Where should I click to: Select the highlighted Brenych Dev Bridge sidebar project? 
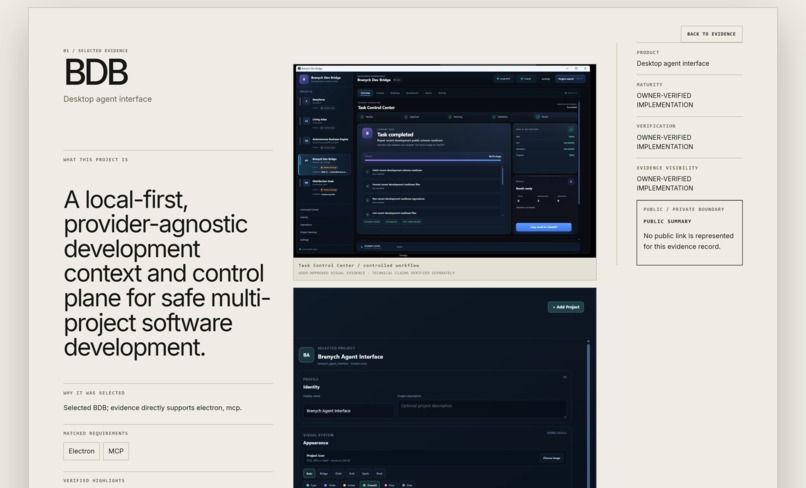pos(325,165)
